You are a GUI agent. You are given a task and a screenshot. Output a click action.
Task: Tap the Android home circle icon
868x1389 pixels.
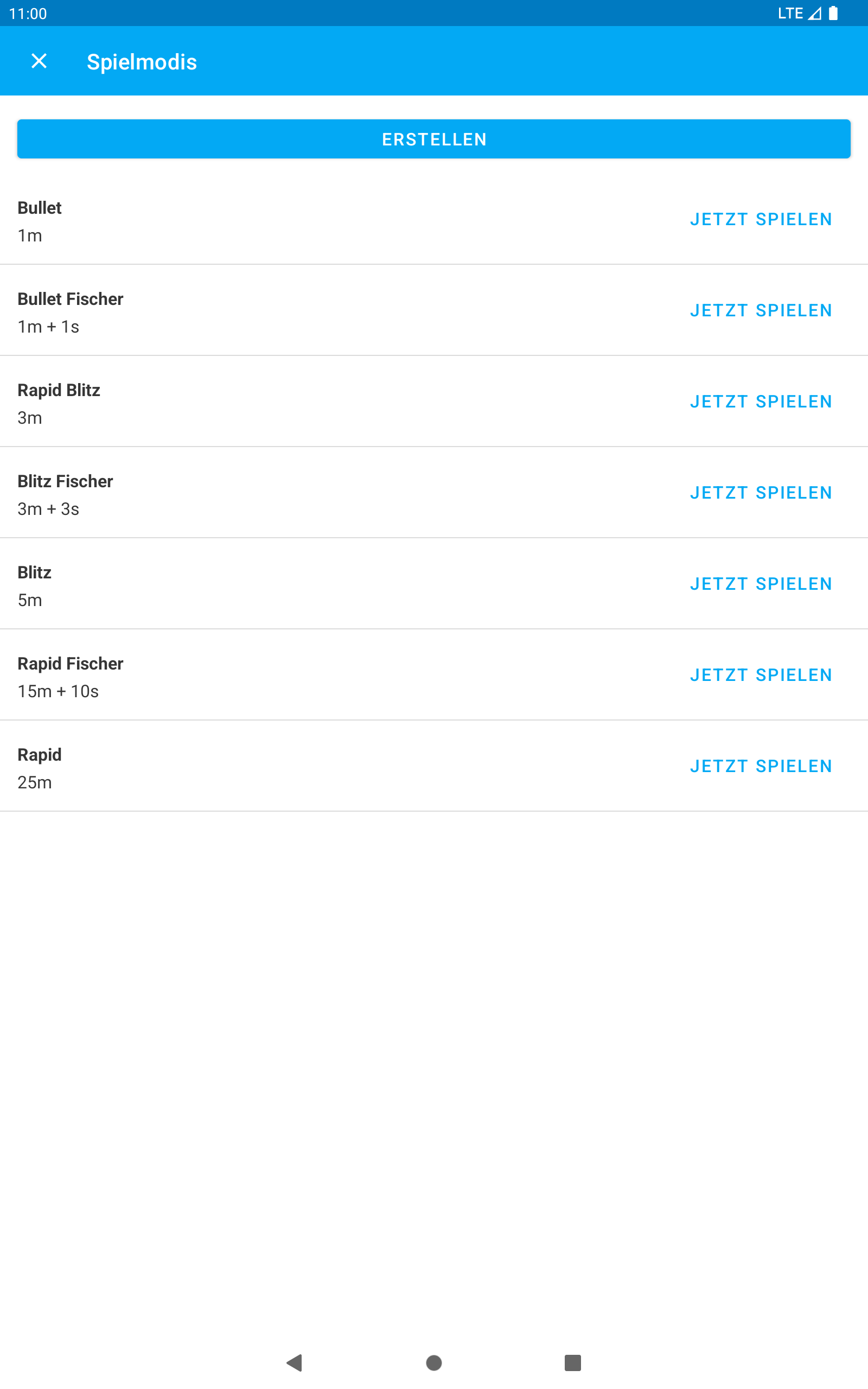[434, 1362]
